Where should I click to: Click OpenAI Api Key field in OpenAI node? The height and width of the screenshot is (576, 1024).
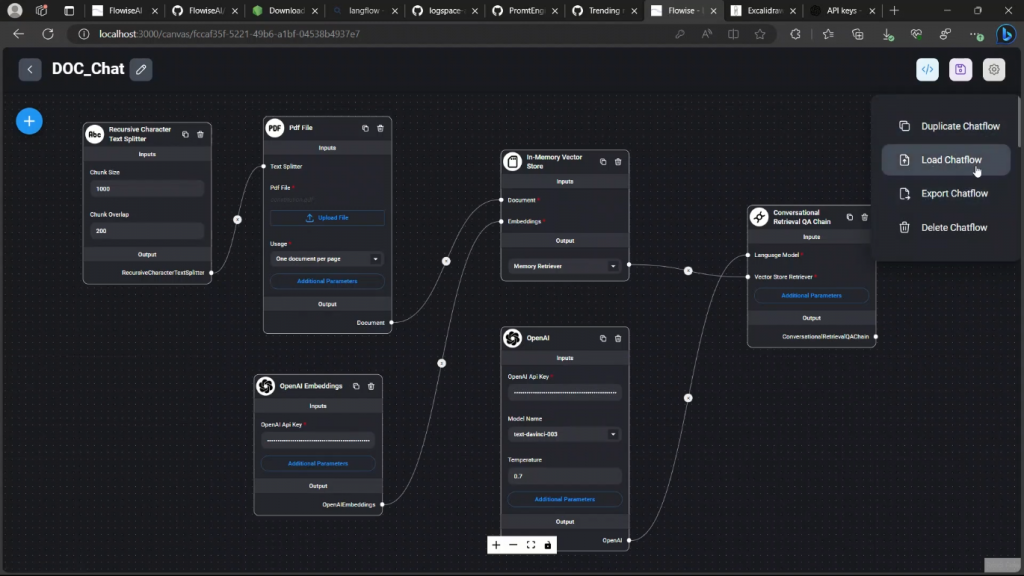pyautogui.click(x=564, y=393)
